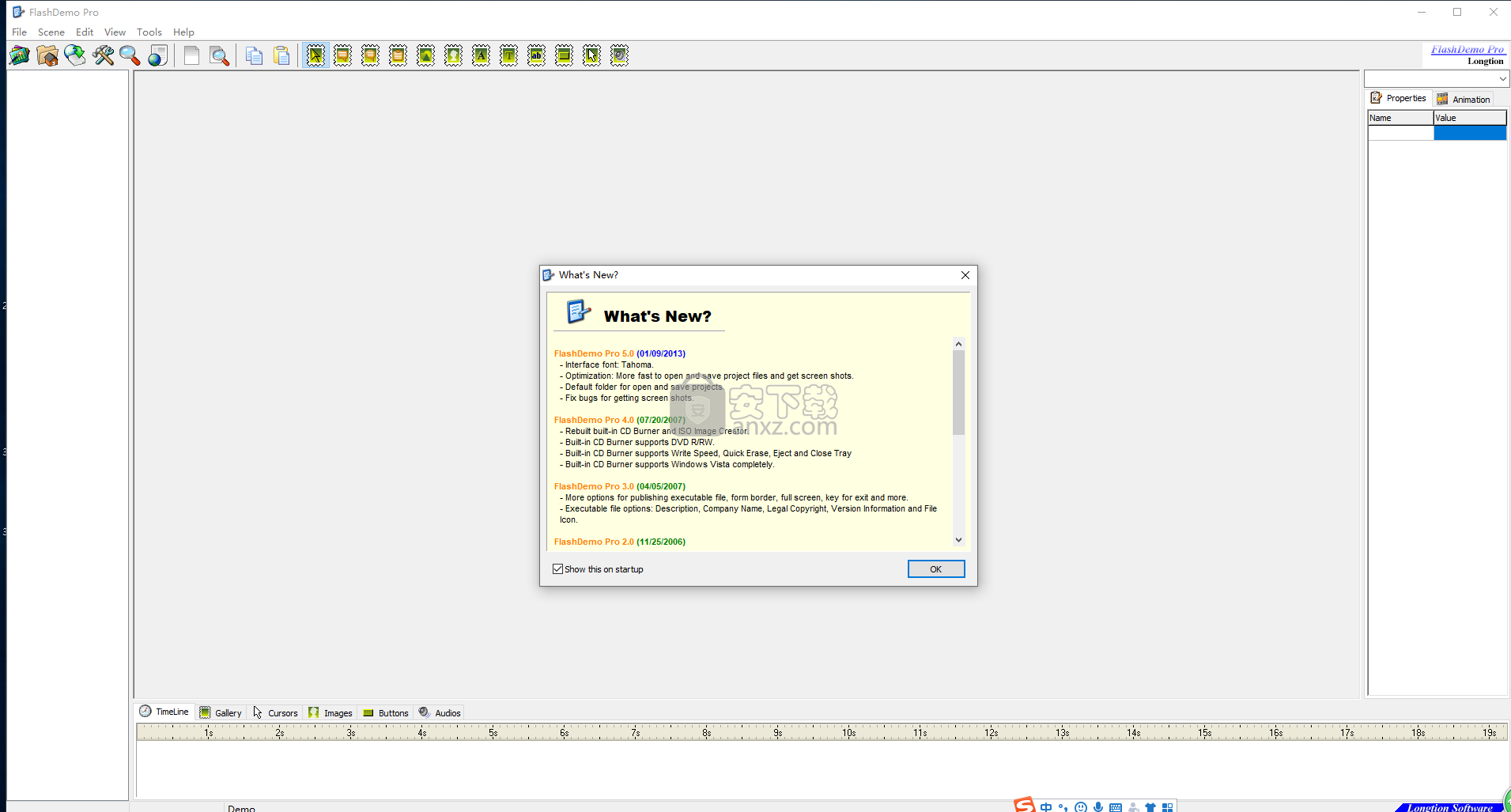This screenshot has height=812, width=1511.
Task: Open the combo box above Properties tab
Action: (x=1437, y=78)
